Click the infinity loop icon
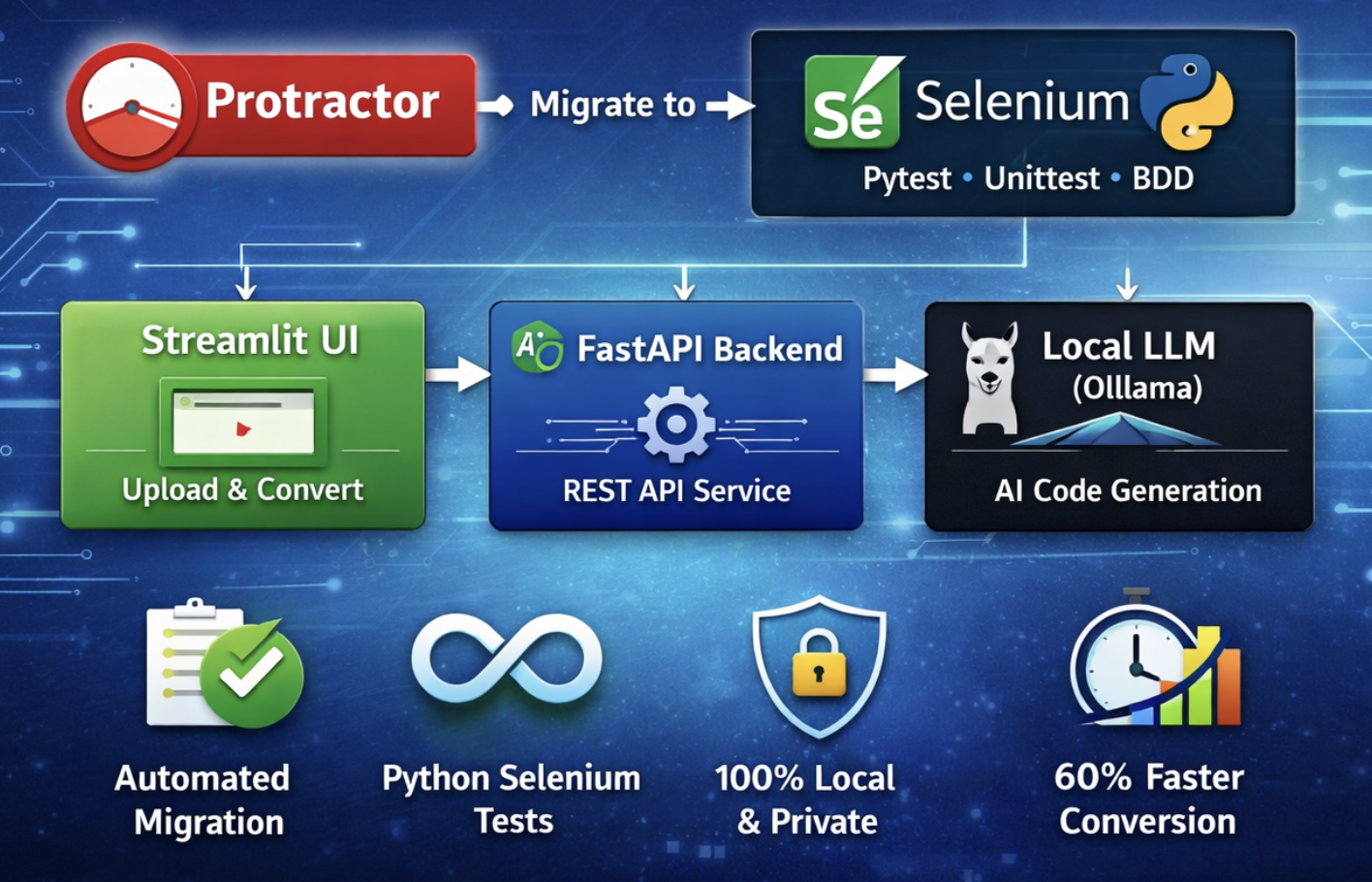1372x882 pixels. 507,659
